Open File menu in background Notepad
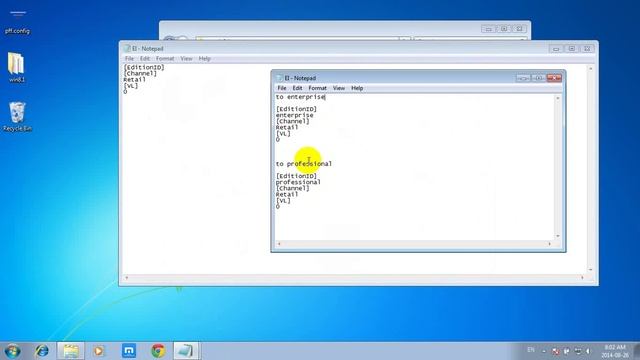The image size is (640, 360). [129, 59]
